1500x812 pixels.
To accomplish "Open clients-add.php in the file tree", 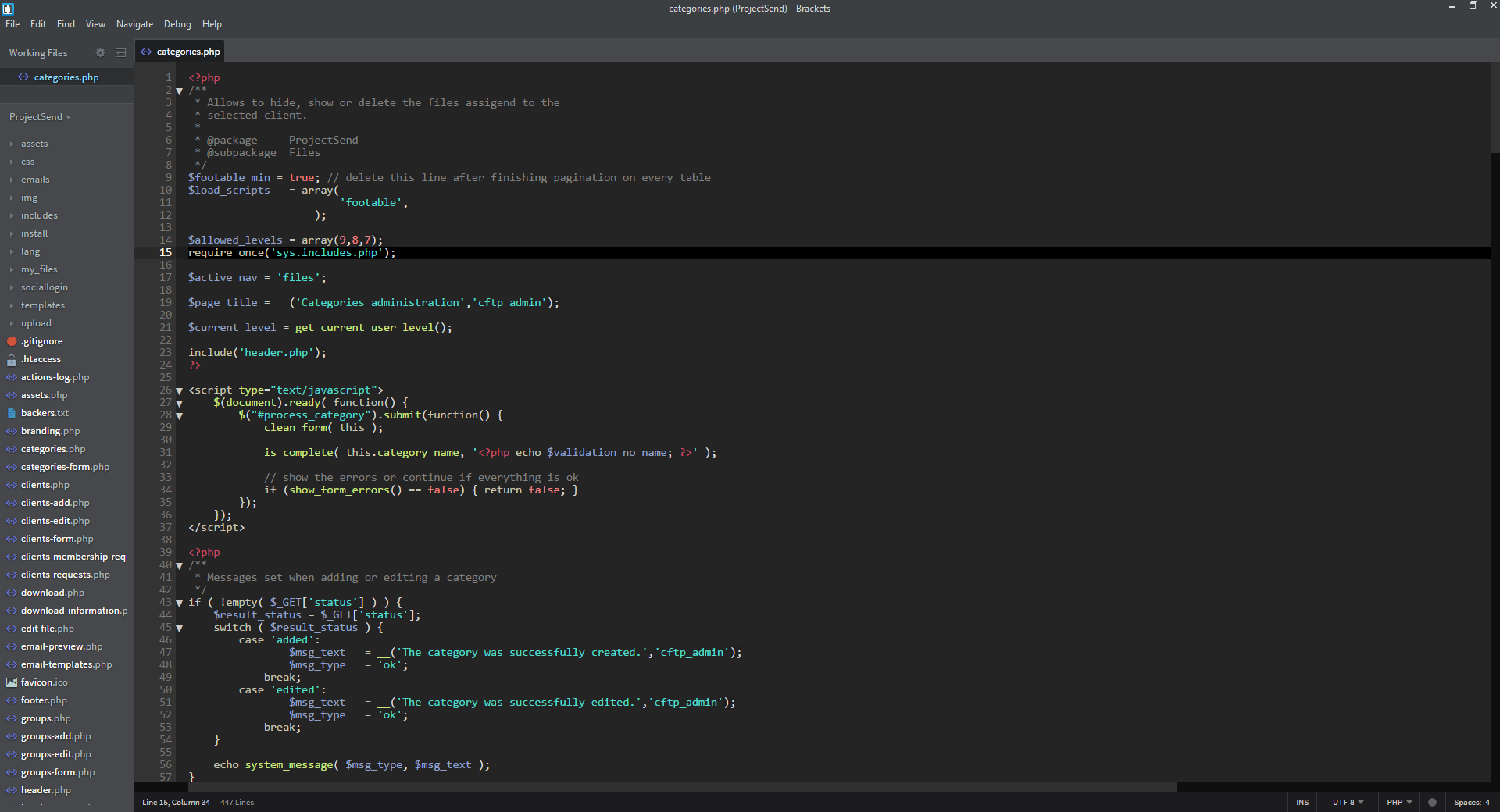I will (55, 503).
